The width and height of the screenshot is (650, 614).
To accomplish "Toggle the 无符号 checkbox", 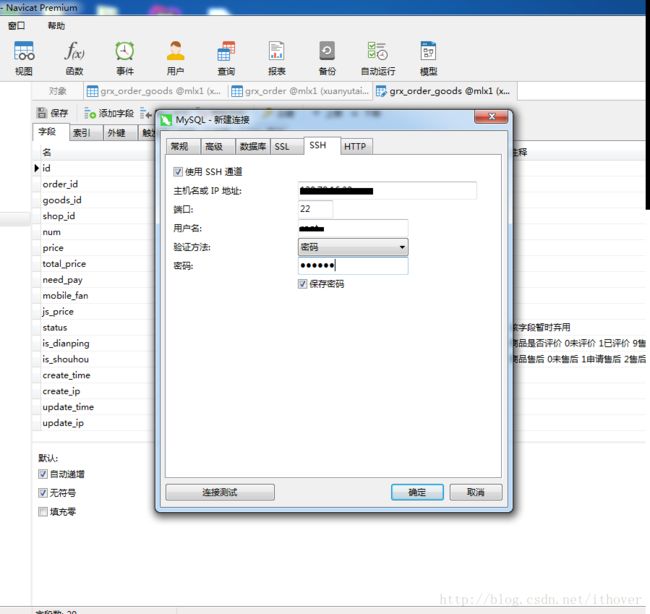I will (x=43, y=493).
